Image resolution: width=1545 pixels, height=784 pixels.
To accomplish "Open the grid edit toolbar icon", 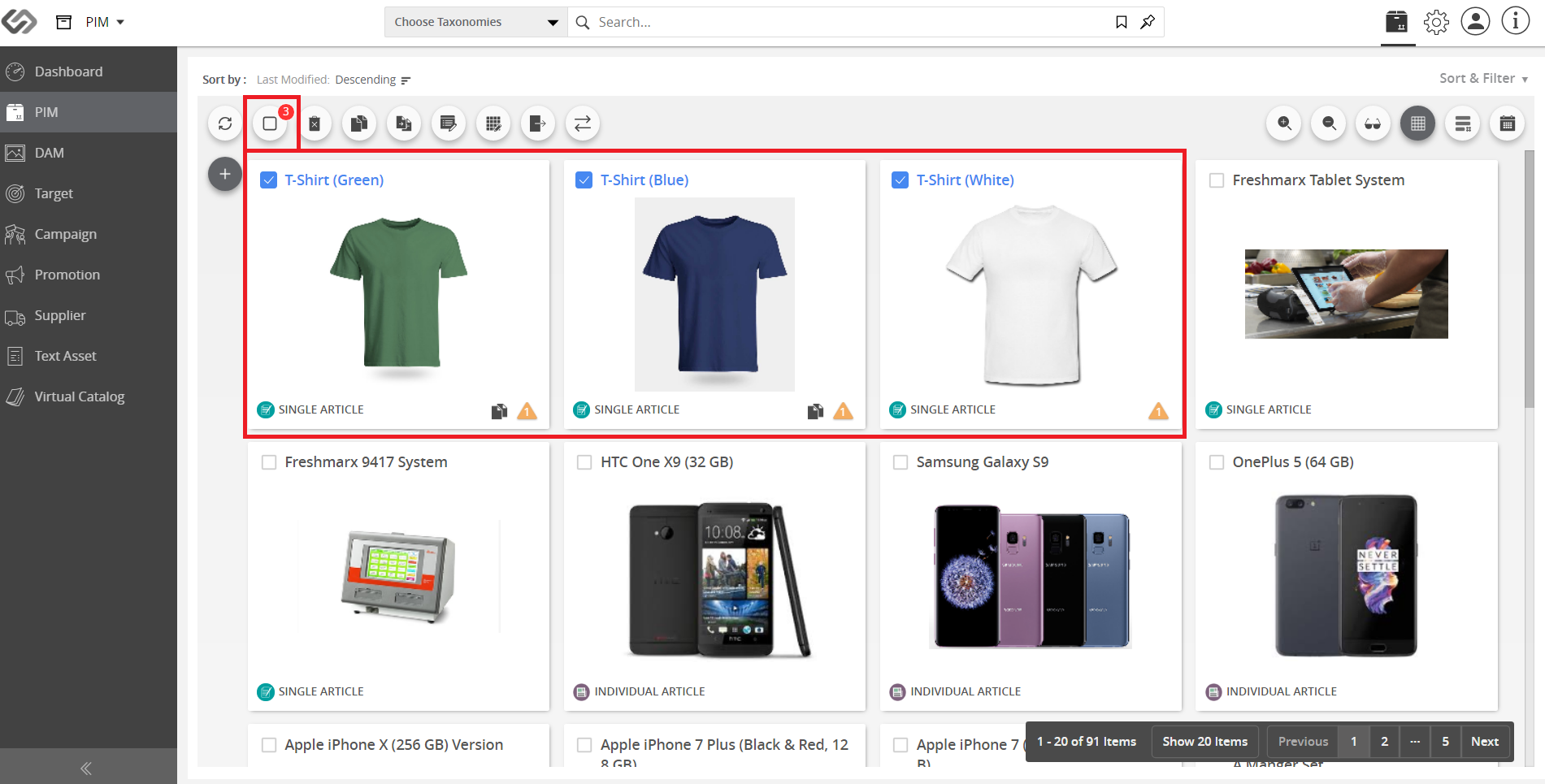I will (493, 123).
